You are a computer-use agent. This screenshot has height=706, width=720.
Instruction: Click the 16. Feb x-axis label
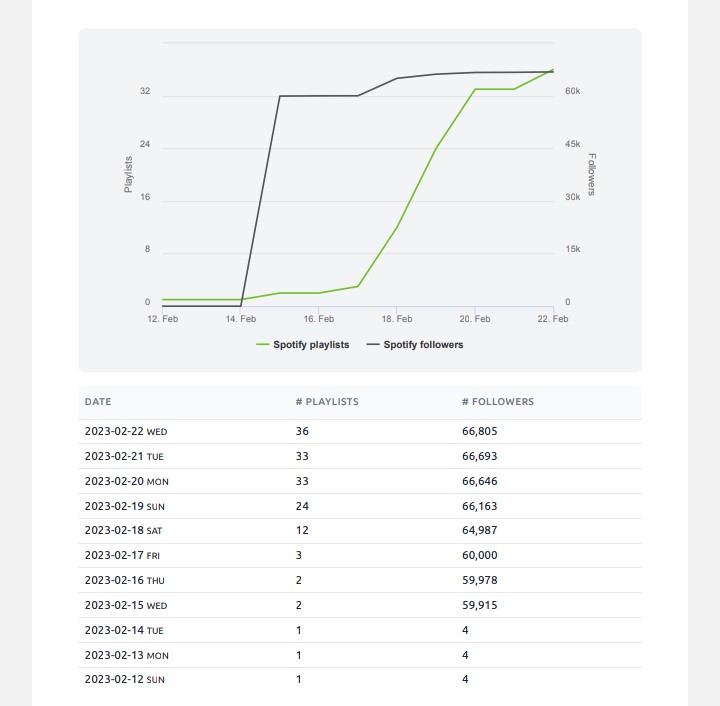[319, 319]
